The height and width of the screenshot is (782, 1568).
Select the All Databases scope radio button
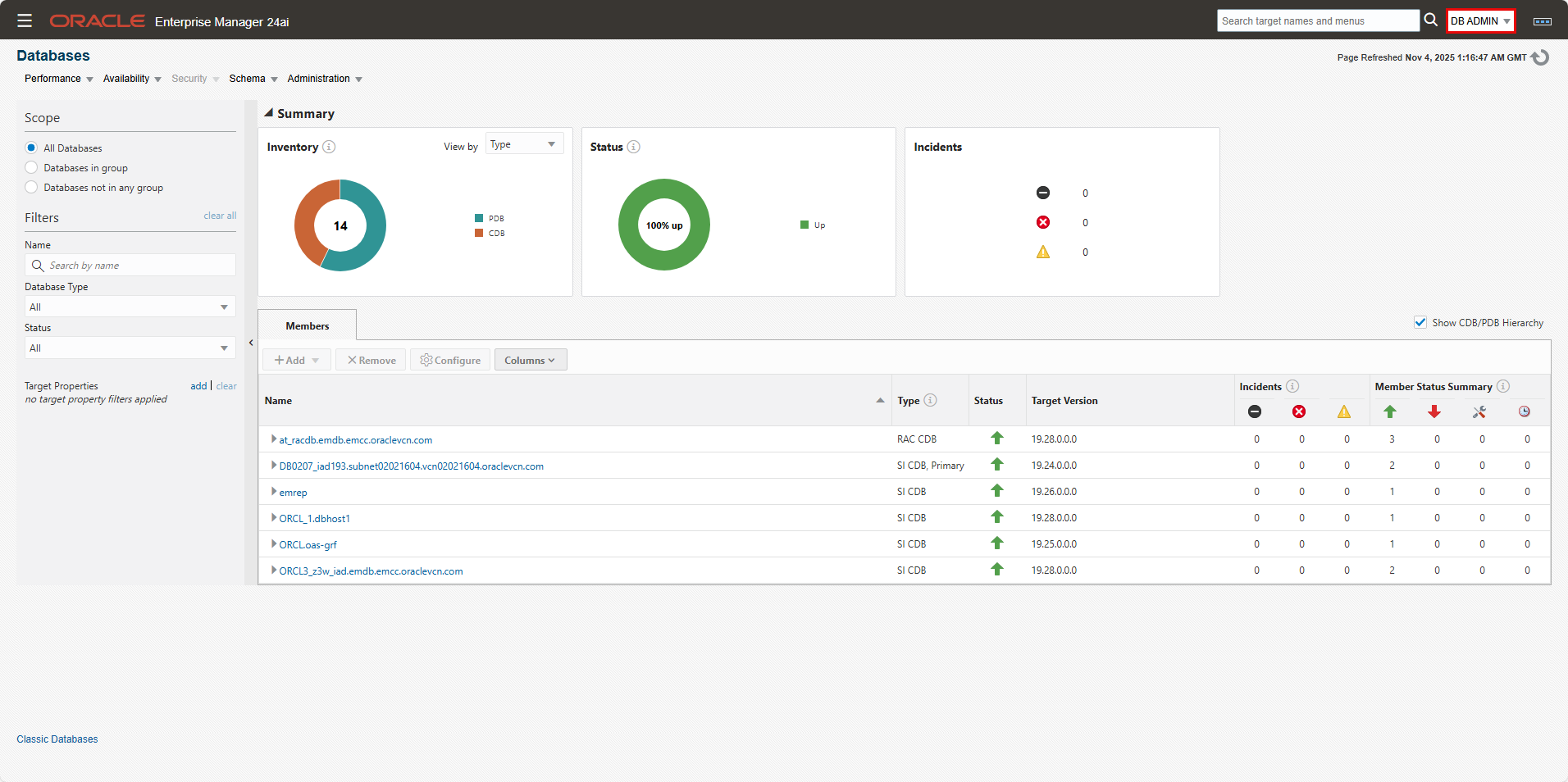click(x=30, y=148)
